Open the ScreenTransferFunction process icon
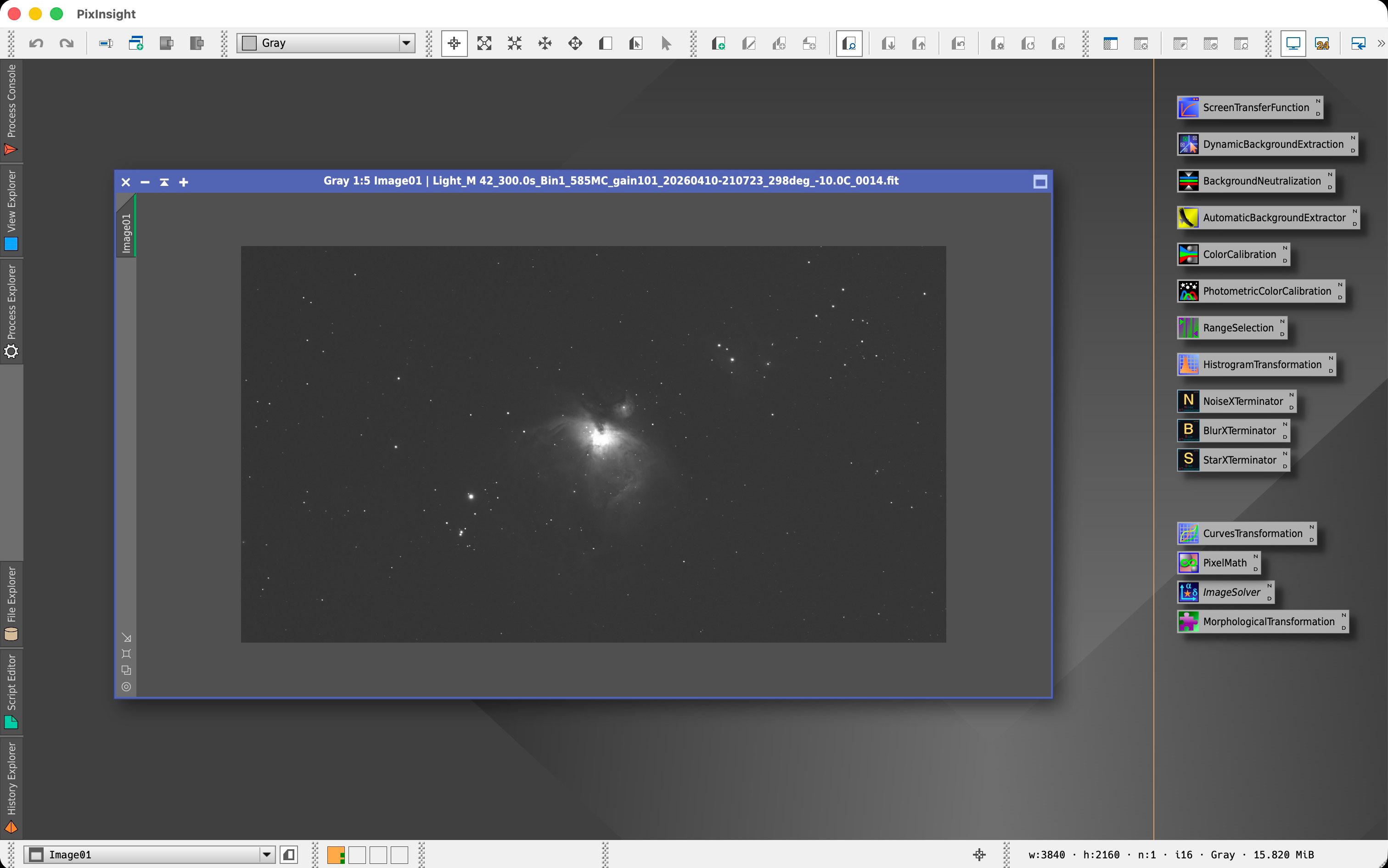The image size is (1388, 868). click(1250, 107)
